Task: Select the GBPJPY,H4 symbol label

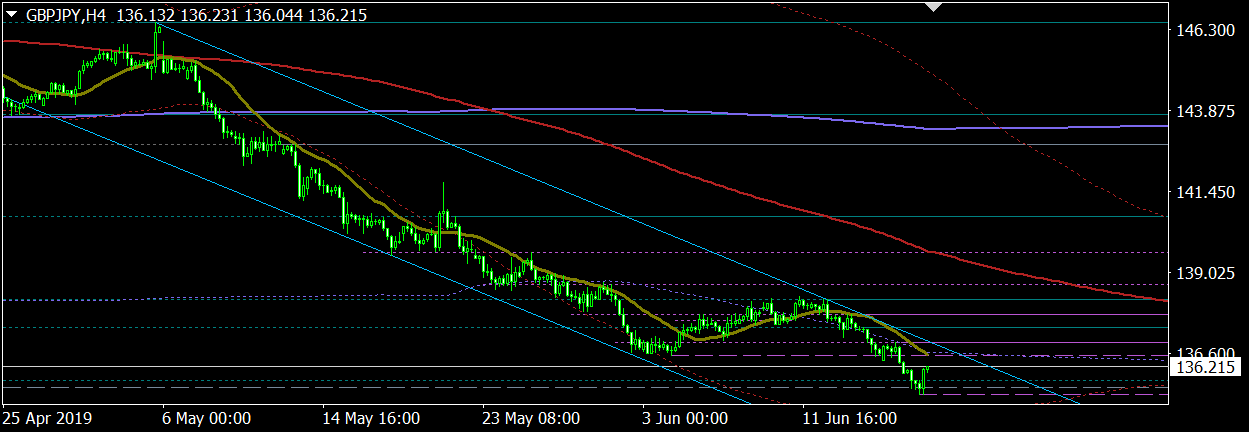Action: pos(67,15)
